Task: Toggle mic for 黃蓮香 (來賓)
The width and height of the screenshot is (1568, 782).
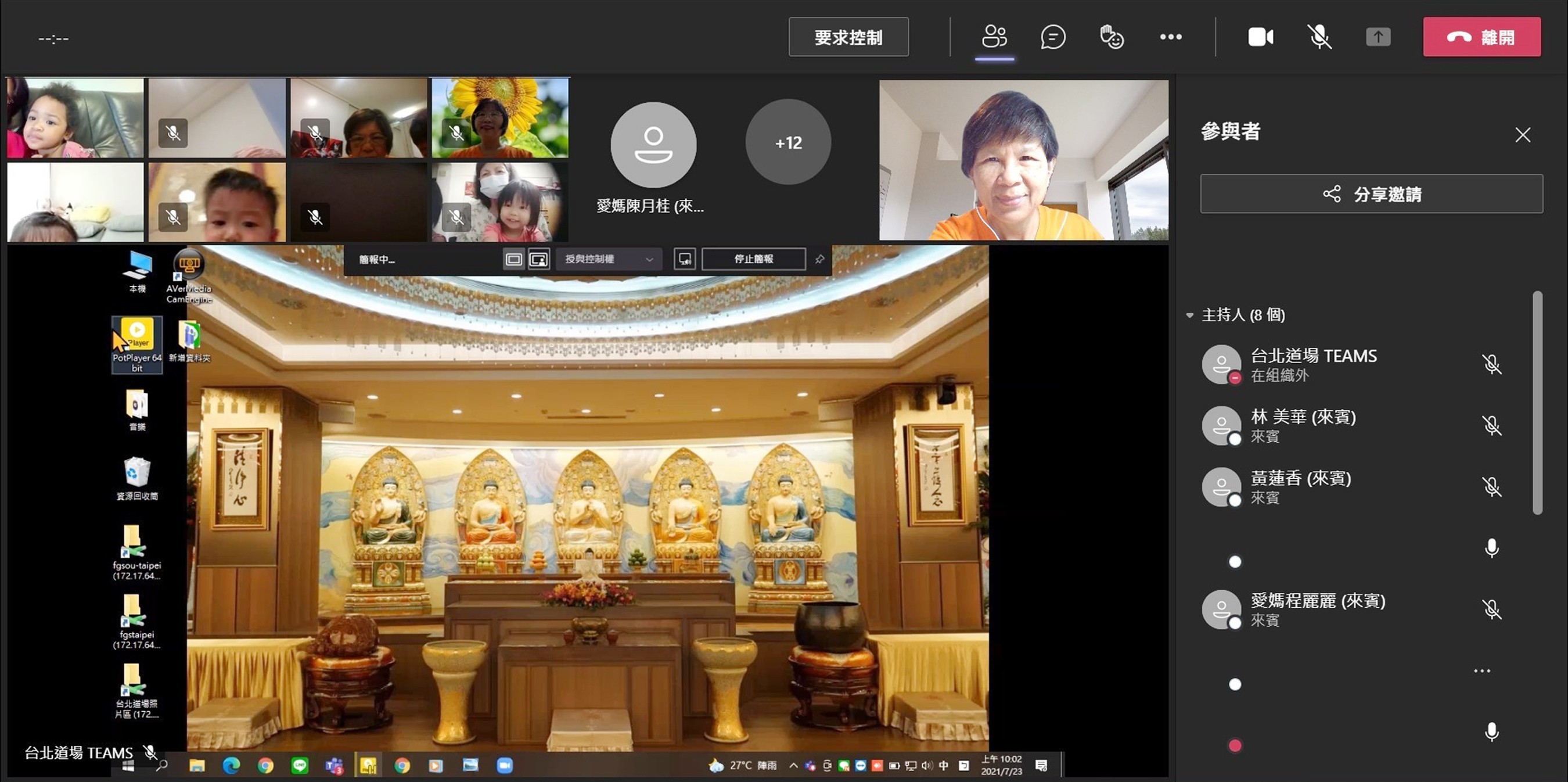Action: [x=1491, y=487]
